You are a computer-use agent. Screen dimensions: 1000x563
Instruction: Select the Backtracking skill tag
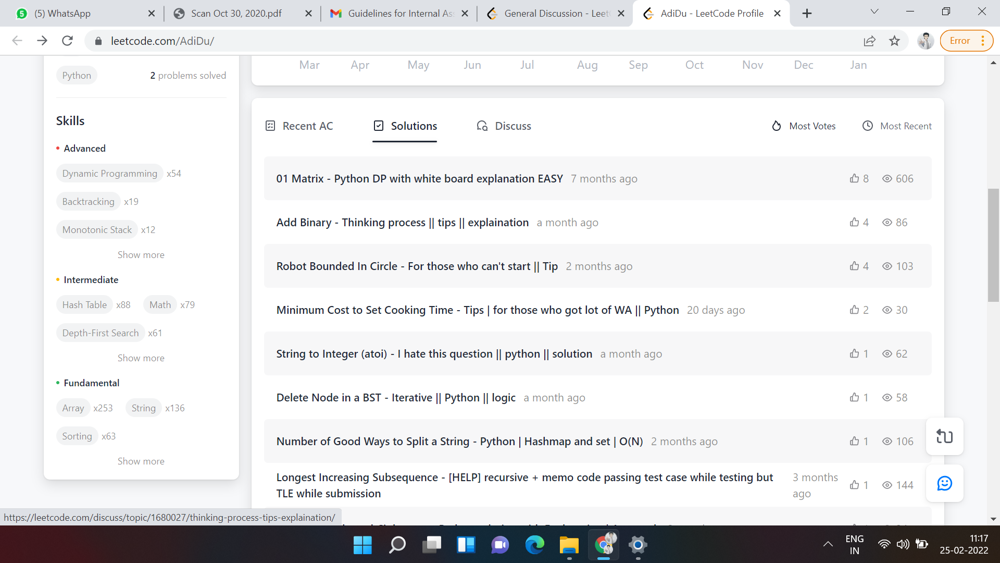pyautogui.click(x=88, y=201)
